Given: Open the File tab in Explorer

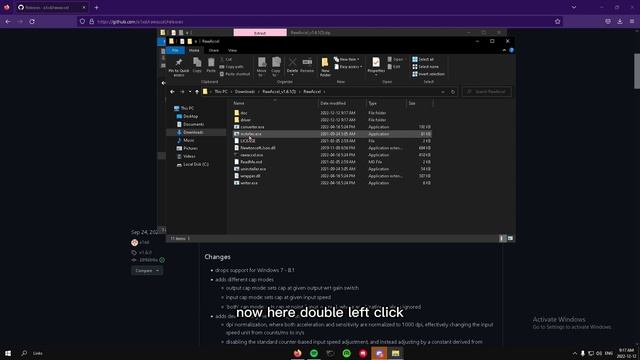Looking at the screenshot, I should tap(175, 50).
